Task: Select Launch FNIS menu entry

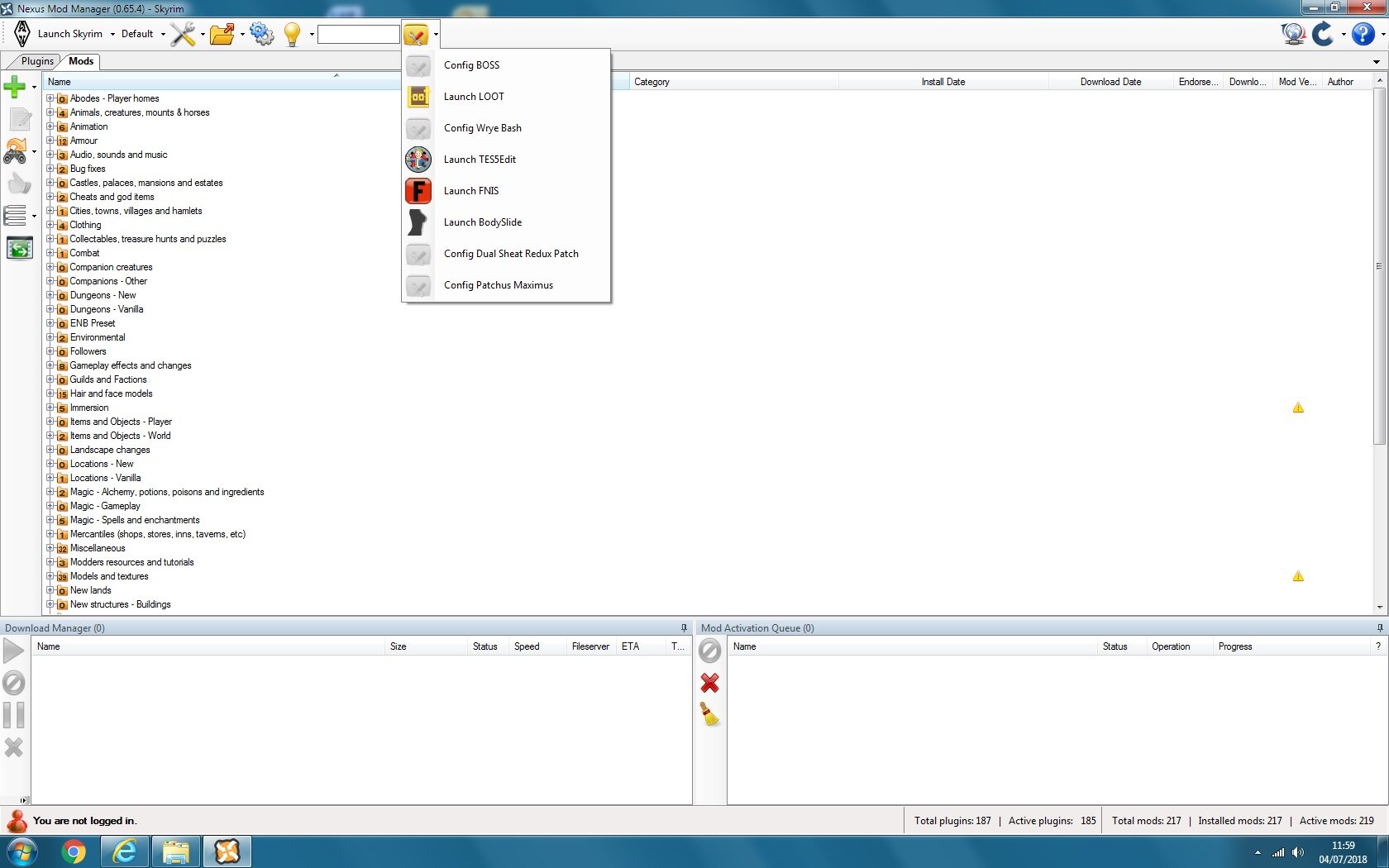Action: [x=506, y=191]
